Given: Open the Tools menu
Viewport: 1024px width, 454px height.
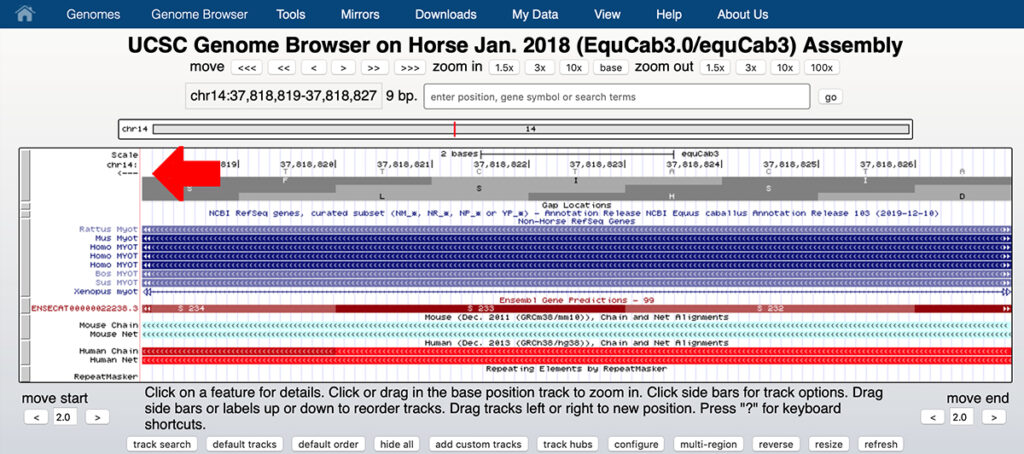Looking at the screenshot, I should [x=291, y=14].
